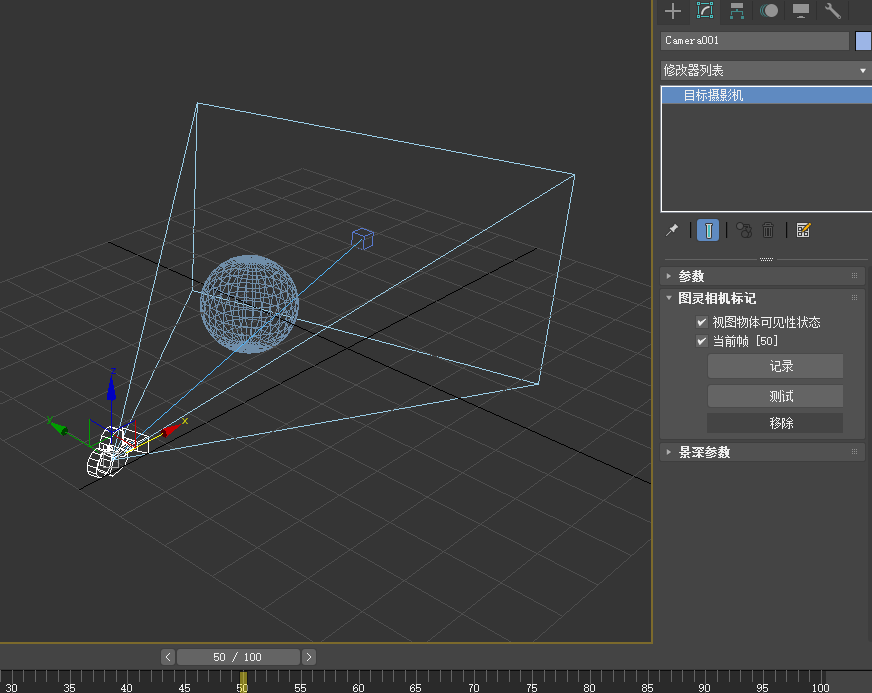Open the Hierarchy panel tab
This screenshot has height=693, width=872.
tap(737, 11)
